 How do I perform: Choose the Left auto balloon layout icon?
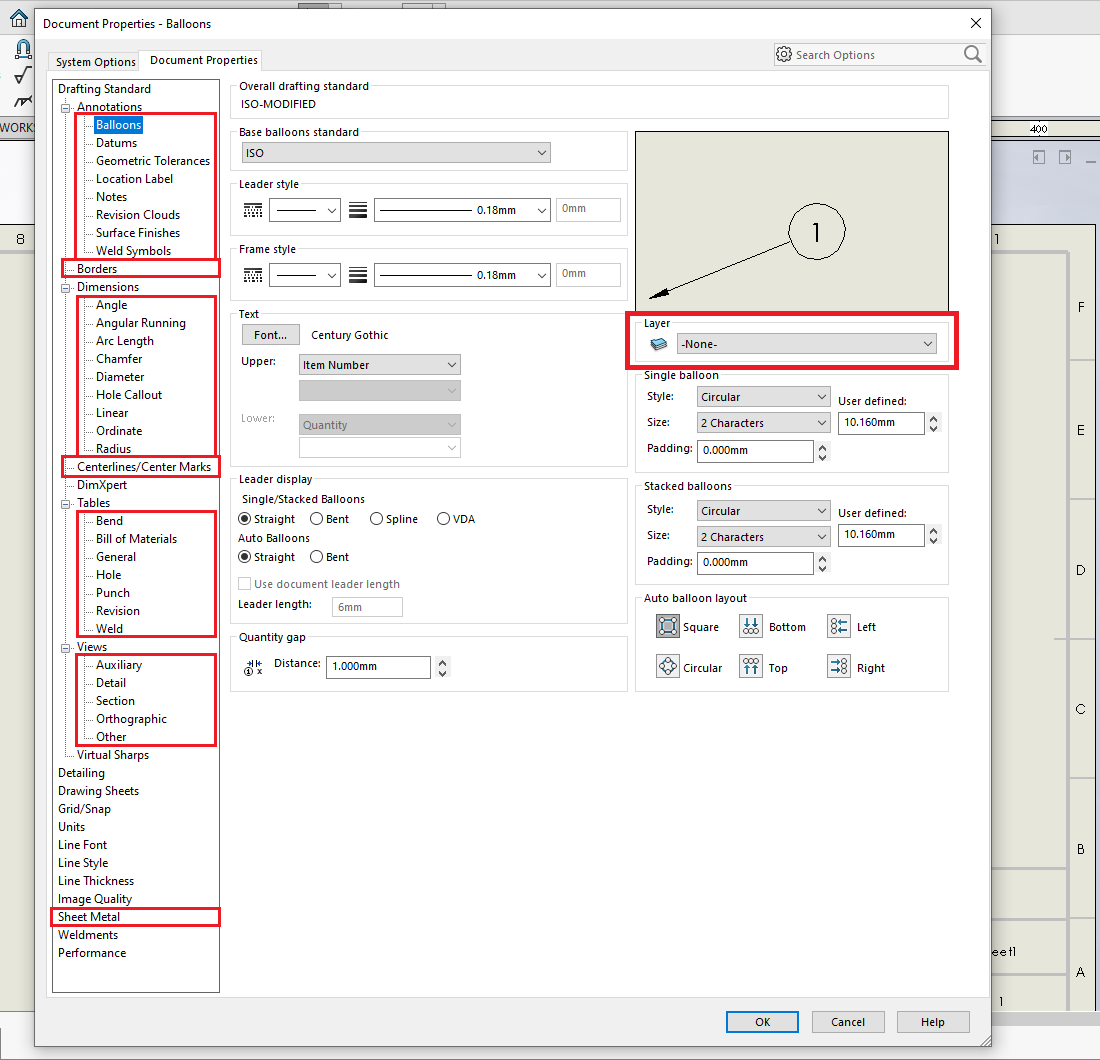(839, 627)
